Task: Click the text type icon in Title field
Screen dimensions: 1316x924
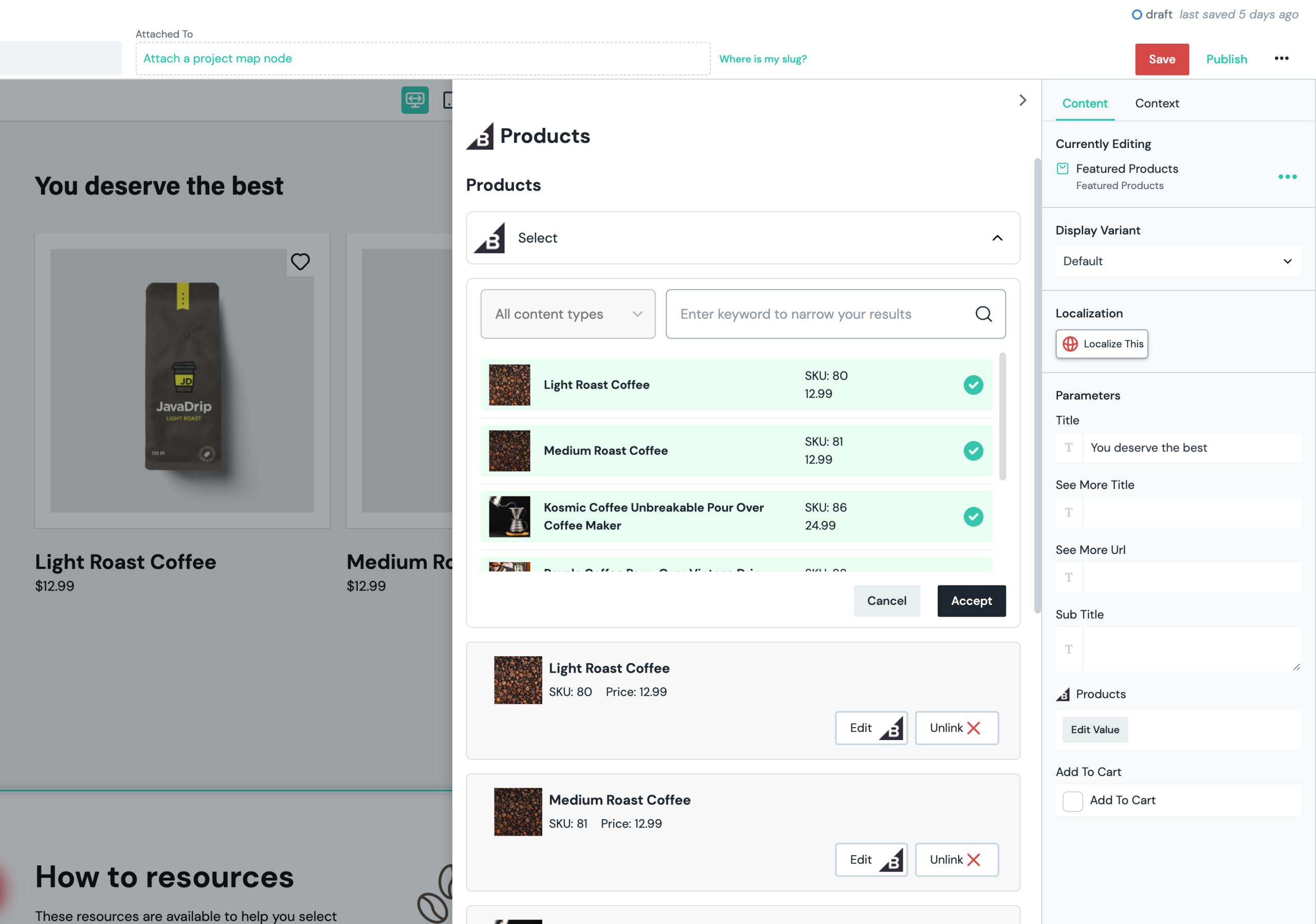Action: 1069,448
